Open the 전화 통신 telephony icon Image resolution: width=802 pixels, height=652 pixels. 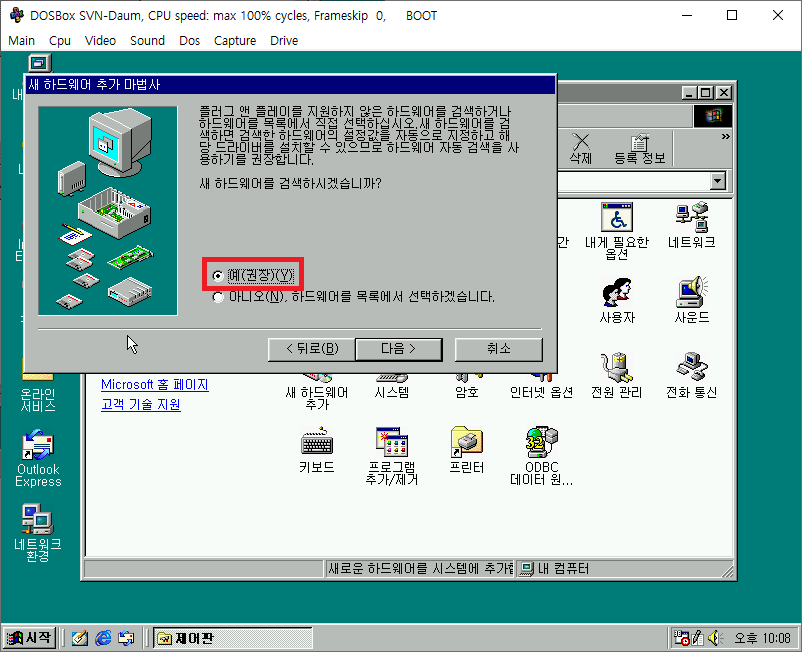point(692,375)
